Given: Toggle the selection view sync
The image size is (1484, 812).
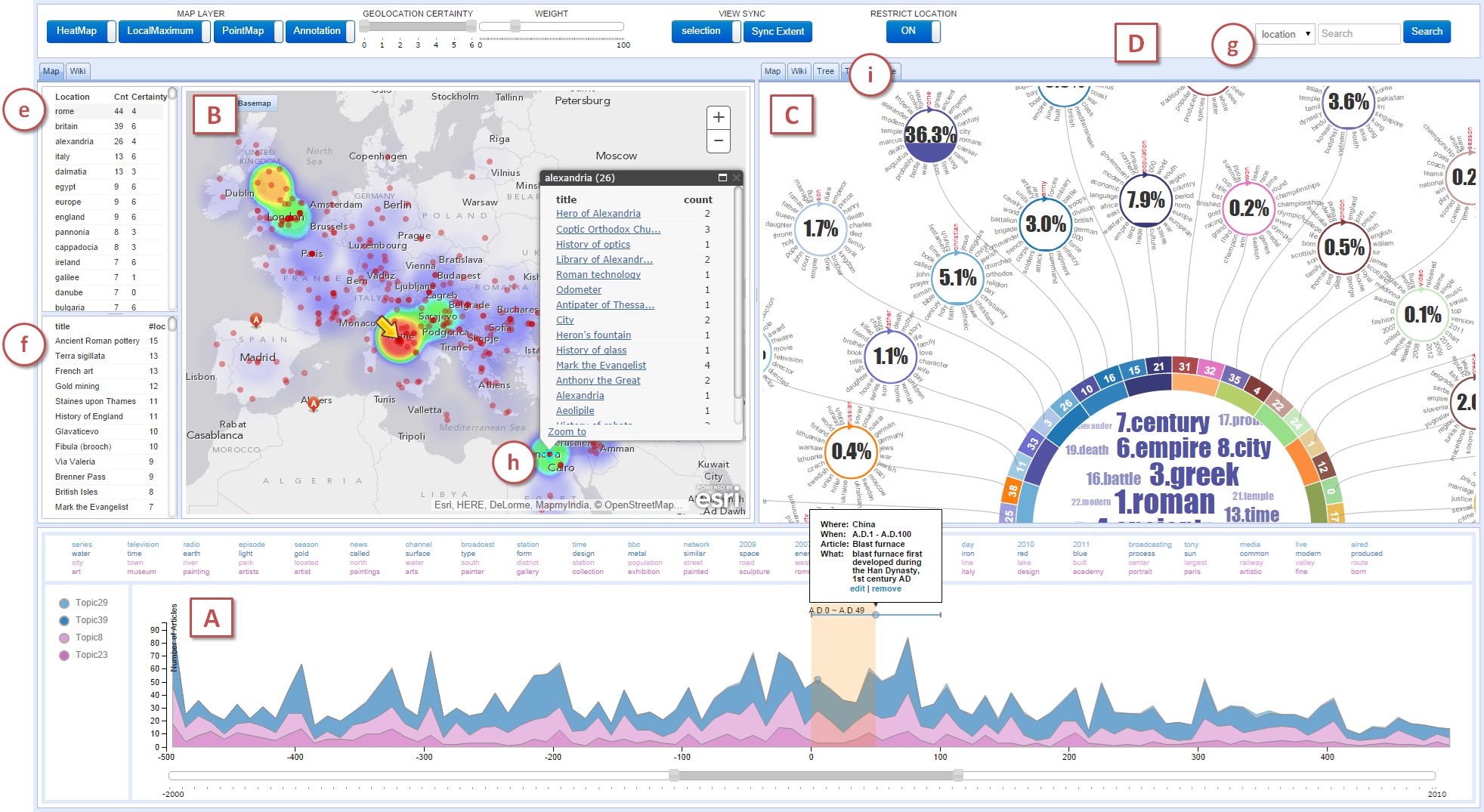Looking at the screenshot, I should (x=706, y=31).
